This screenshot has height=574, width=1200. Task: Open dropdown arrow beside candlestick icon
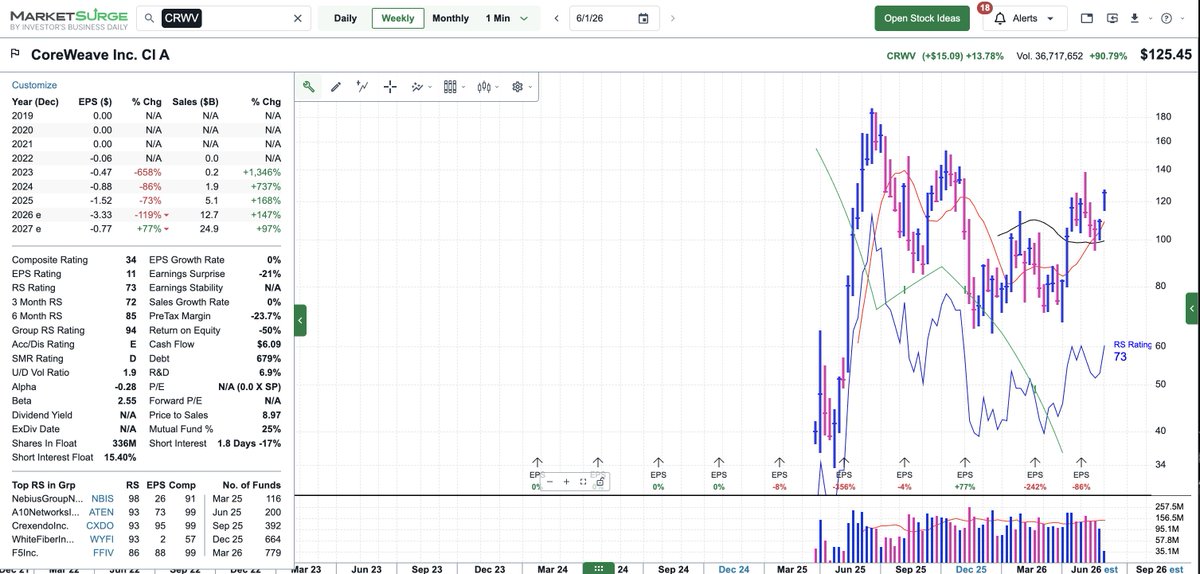point(498,88)
